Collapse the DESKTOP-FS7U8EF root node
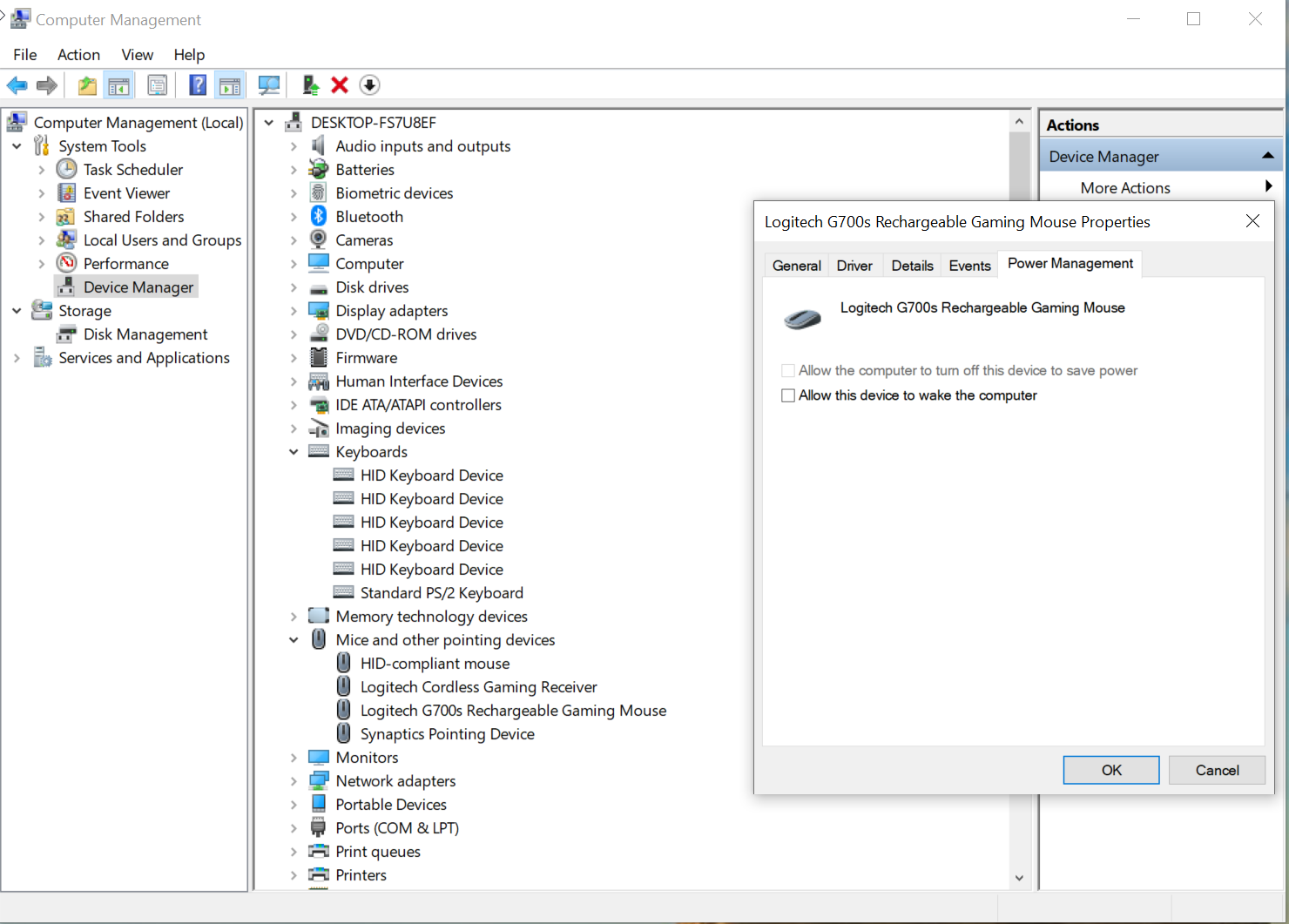Viewport: 1289px width, 924px height. tap(269, 122)
